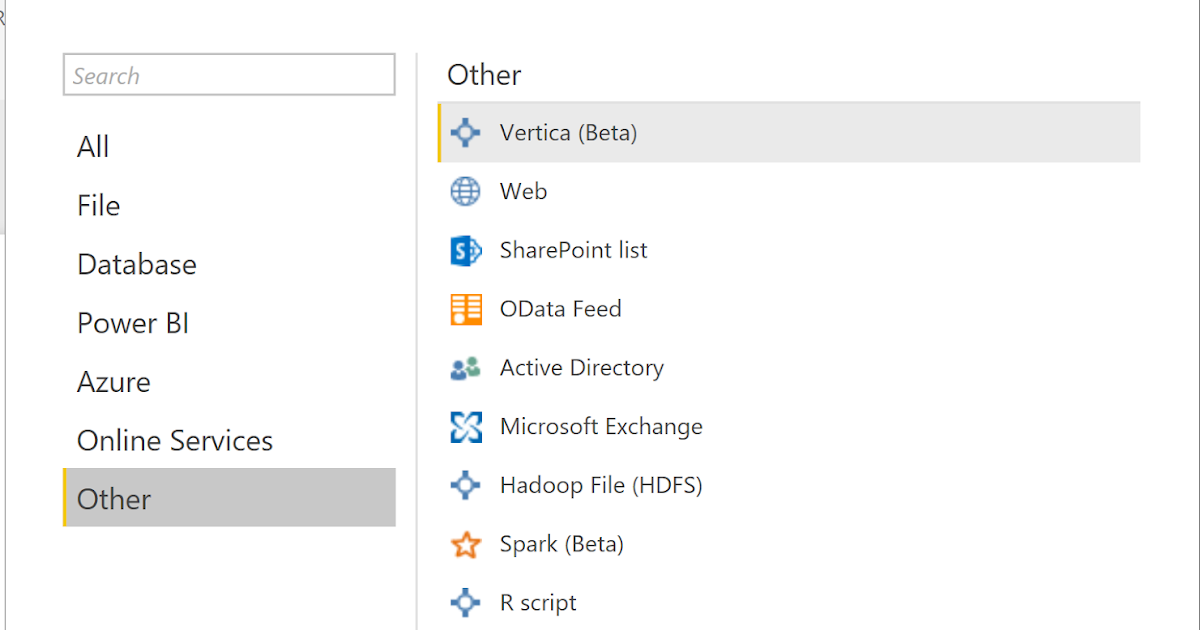Select the OData Feed icon

[465, 309]
